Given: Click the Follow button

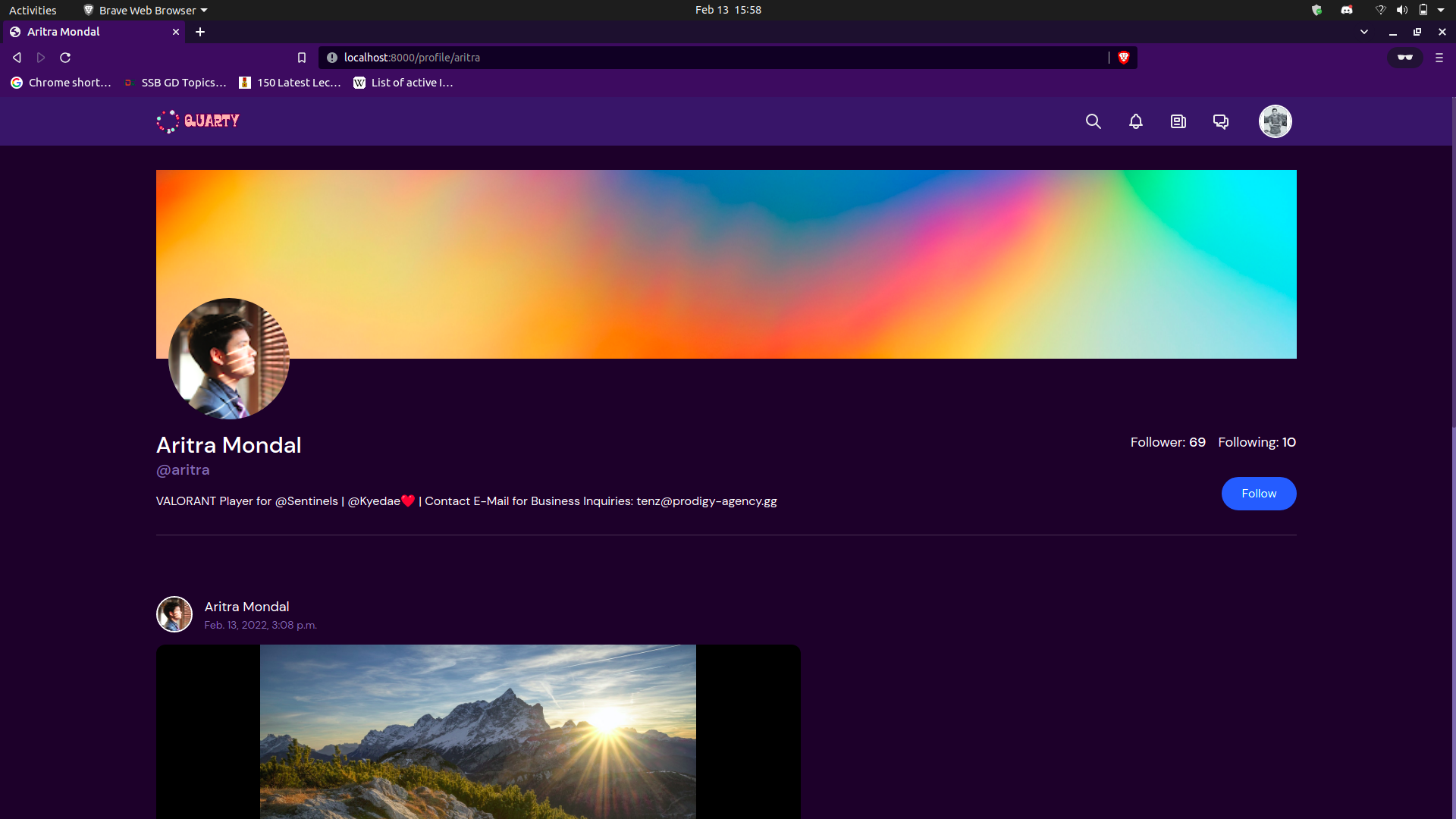Looking at the screenshot, I should 1258,494.
